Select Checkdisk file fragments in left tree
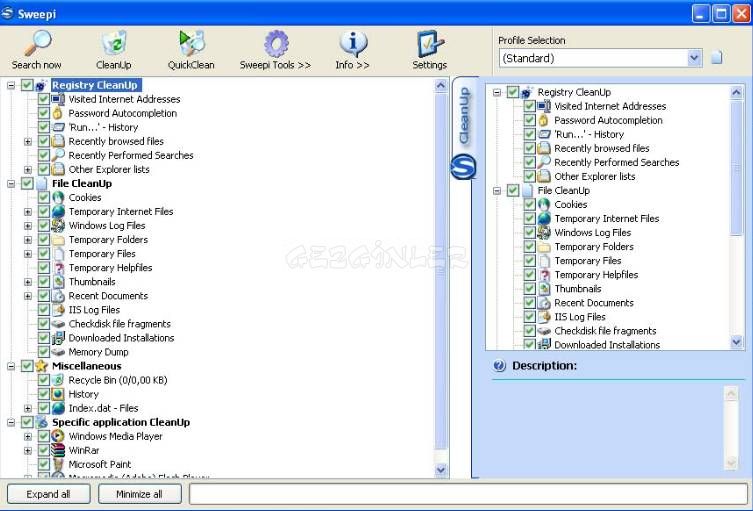The width and height of the screenshot is (753, 511). [120, 324]
